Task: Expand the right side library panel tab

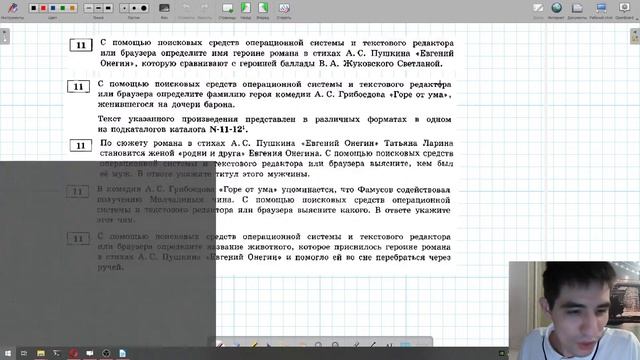Action: point(635,36)
